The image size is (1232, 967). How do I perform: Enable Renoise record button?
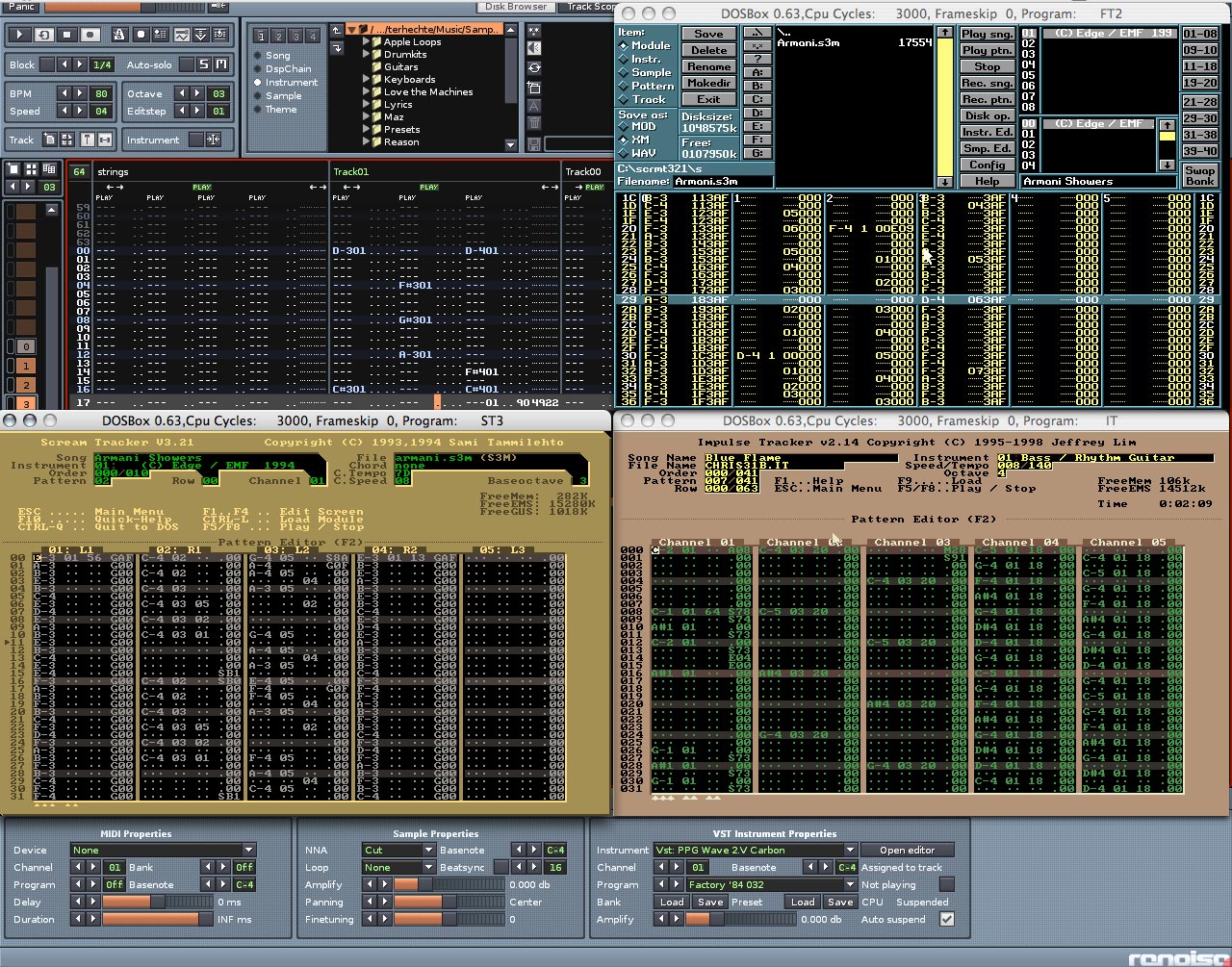[90, 35]
